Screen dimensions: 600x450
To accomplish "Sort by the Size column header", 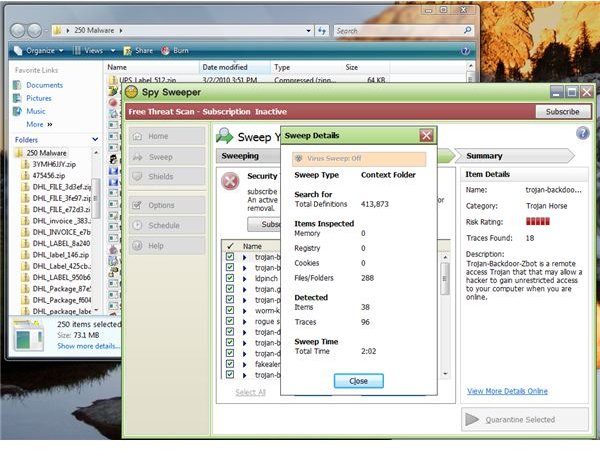I will [x=365, y=67].
